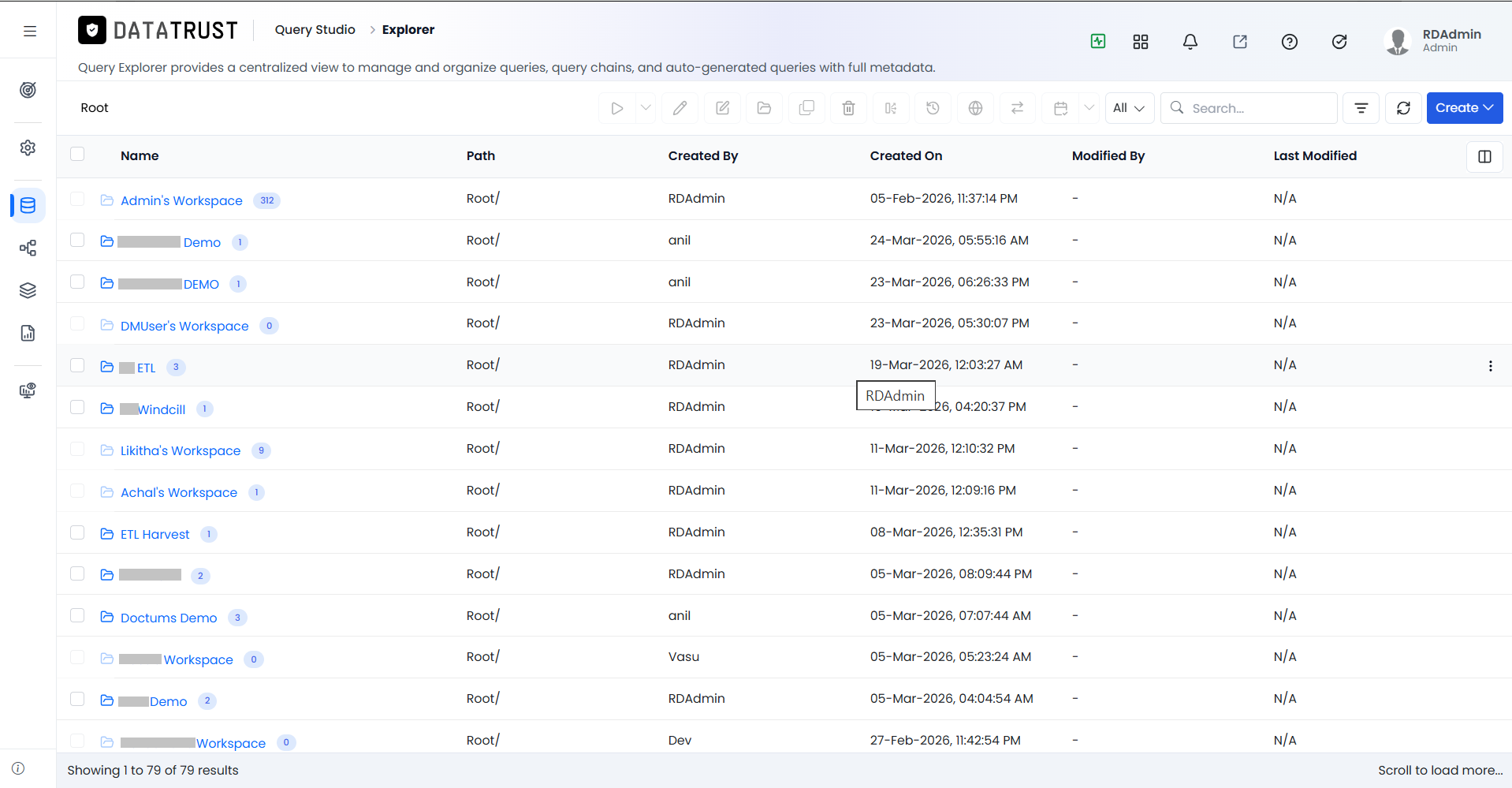The height and width of the screenshot is (788, 1512).
Task: Click the compare/split toolbar icon
Action: point(891,108)
